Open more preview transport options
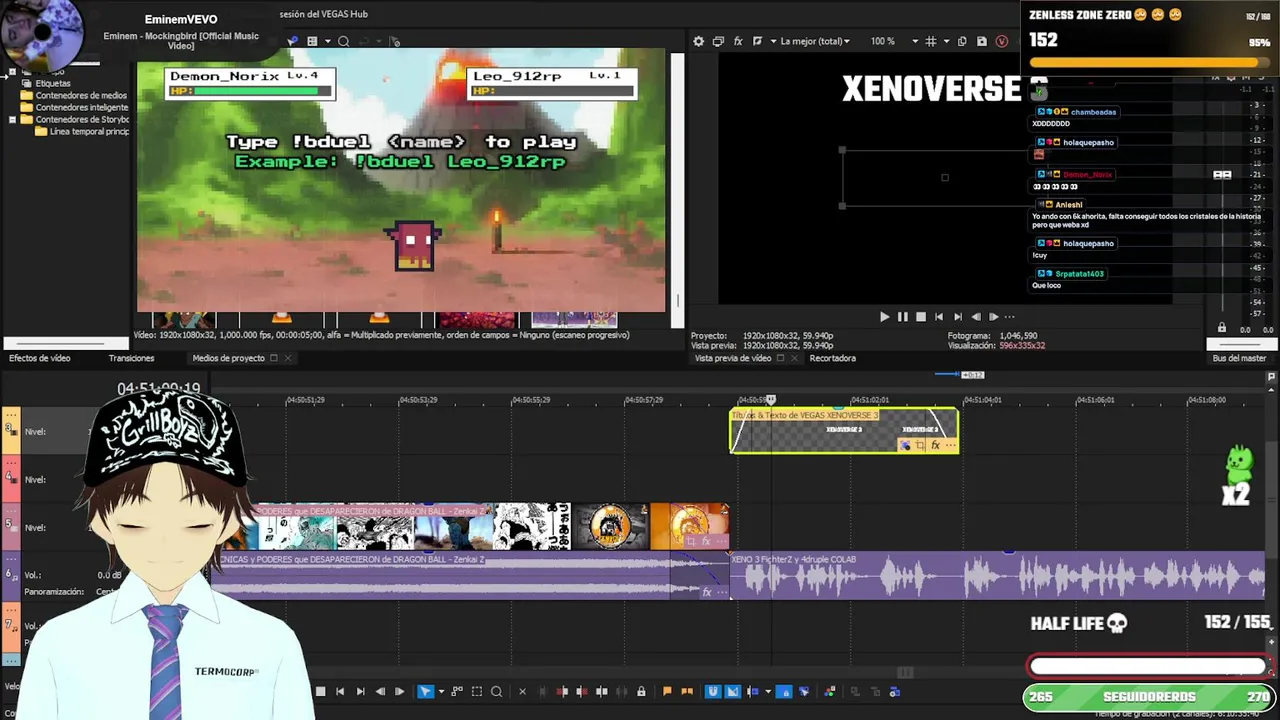 pos(1009,317)
